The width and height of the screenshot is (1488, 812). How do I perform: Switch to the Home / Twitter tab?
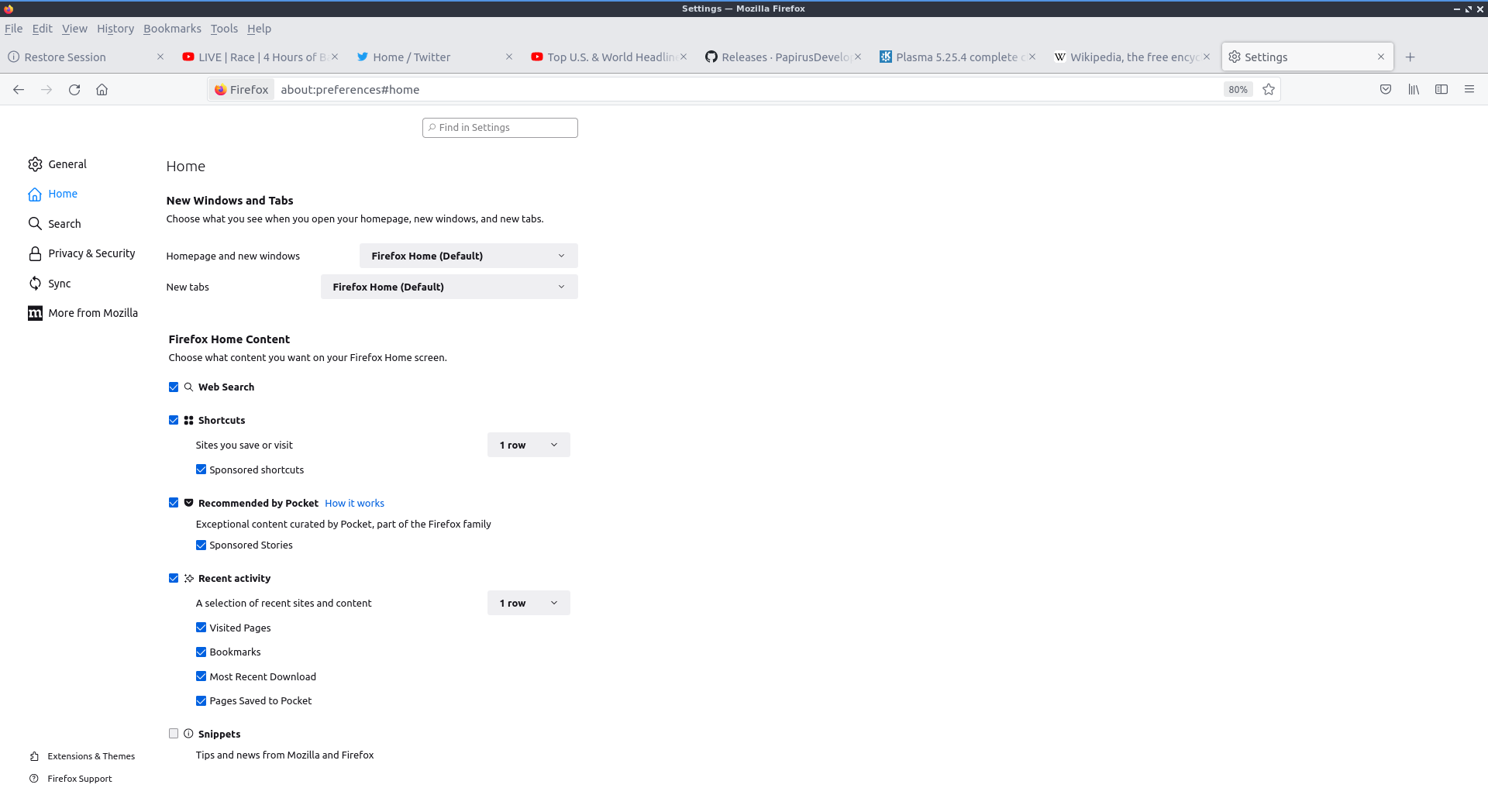click(412, 57)
